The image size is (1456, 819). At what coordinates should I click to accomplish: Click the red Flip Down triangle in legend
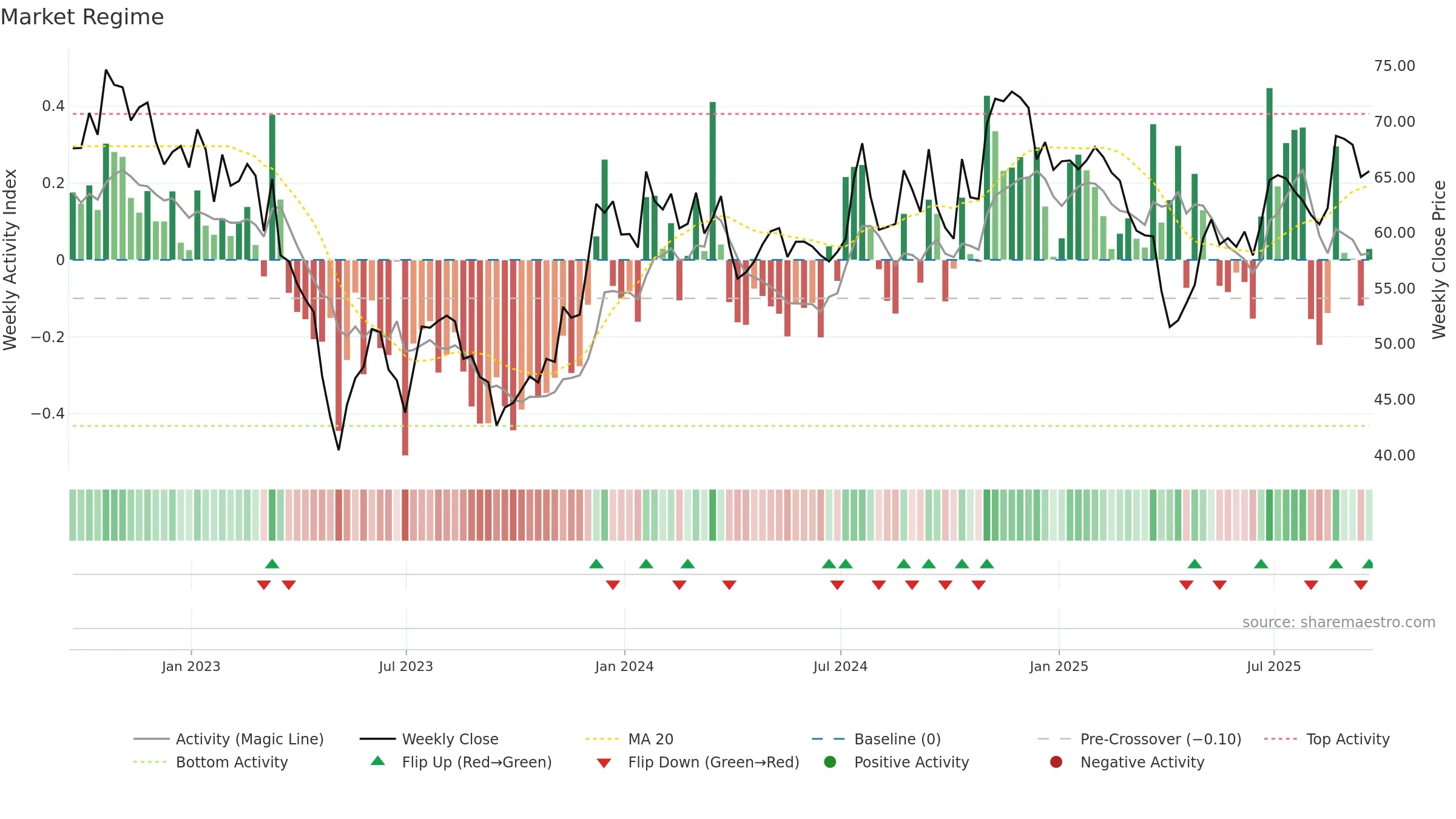click(x=604, y=763)
